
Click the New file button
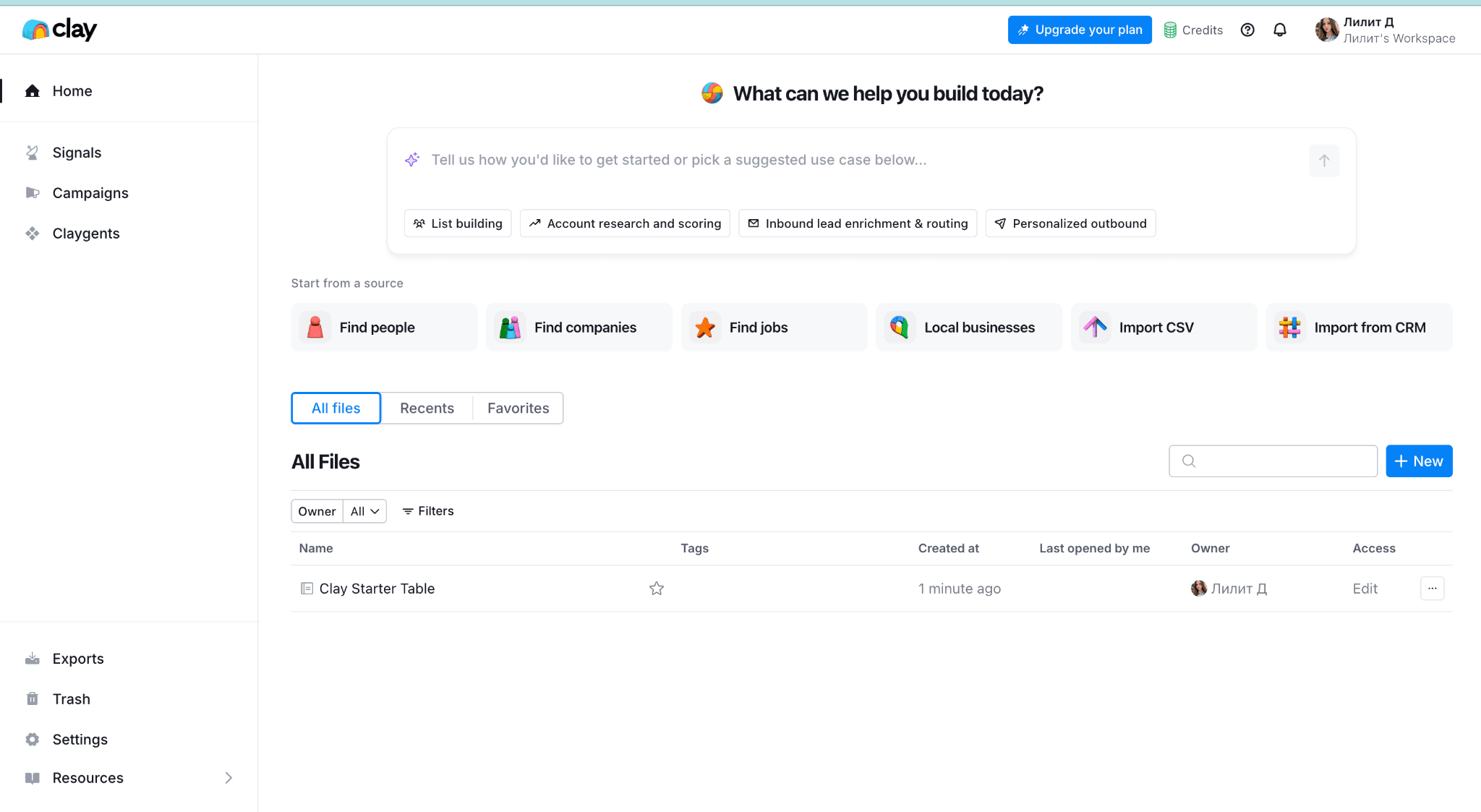click(x=1418, y=461)
